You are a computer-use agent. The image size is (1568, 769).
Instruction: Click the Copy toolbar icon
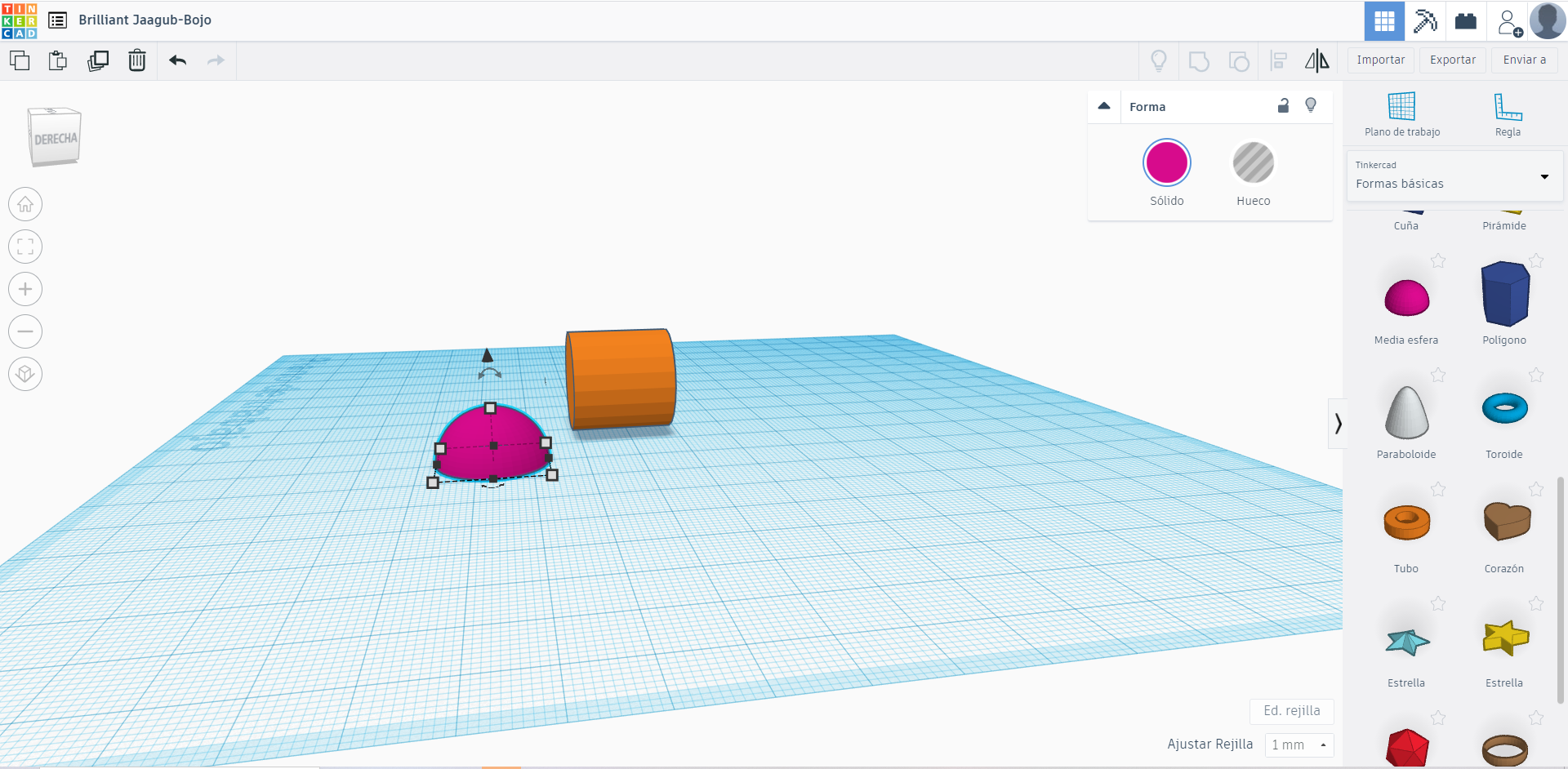(20, 60)
